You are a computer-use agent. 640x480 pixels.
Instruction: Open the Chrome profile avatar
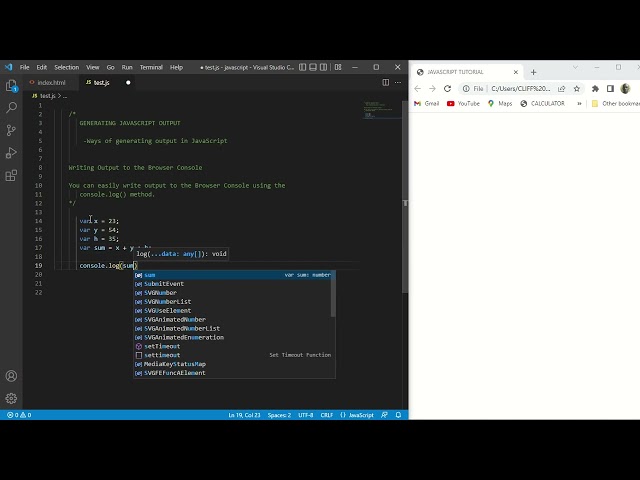point(625,89)
